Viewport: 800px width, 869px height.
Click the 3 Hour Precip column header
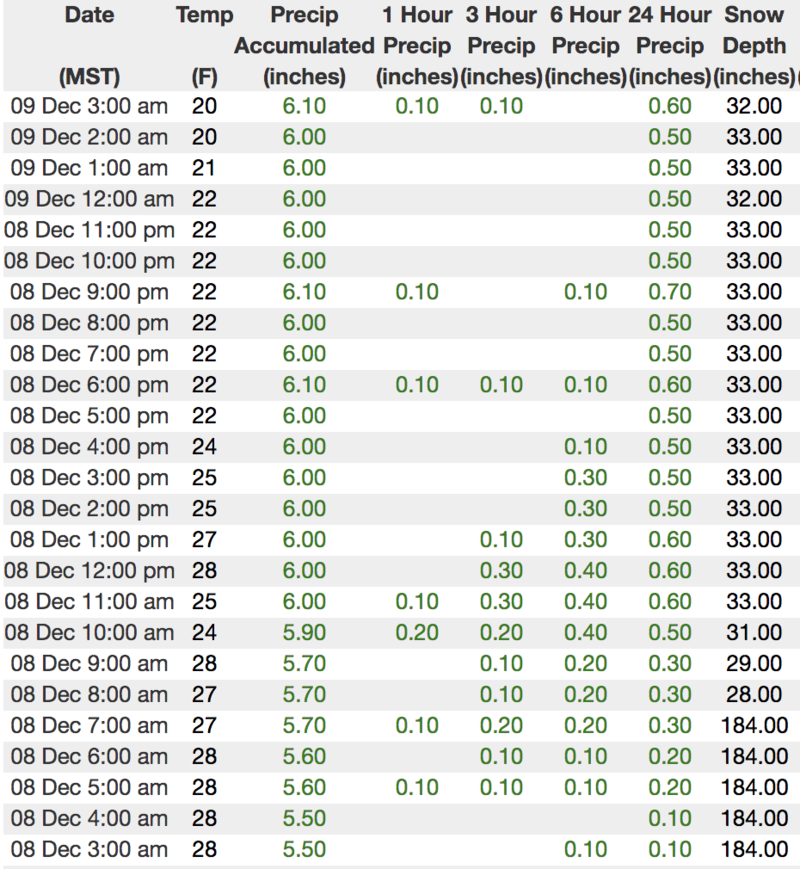tap(501, 46)
